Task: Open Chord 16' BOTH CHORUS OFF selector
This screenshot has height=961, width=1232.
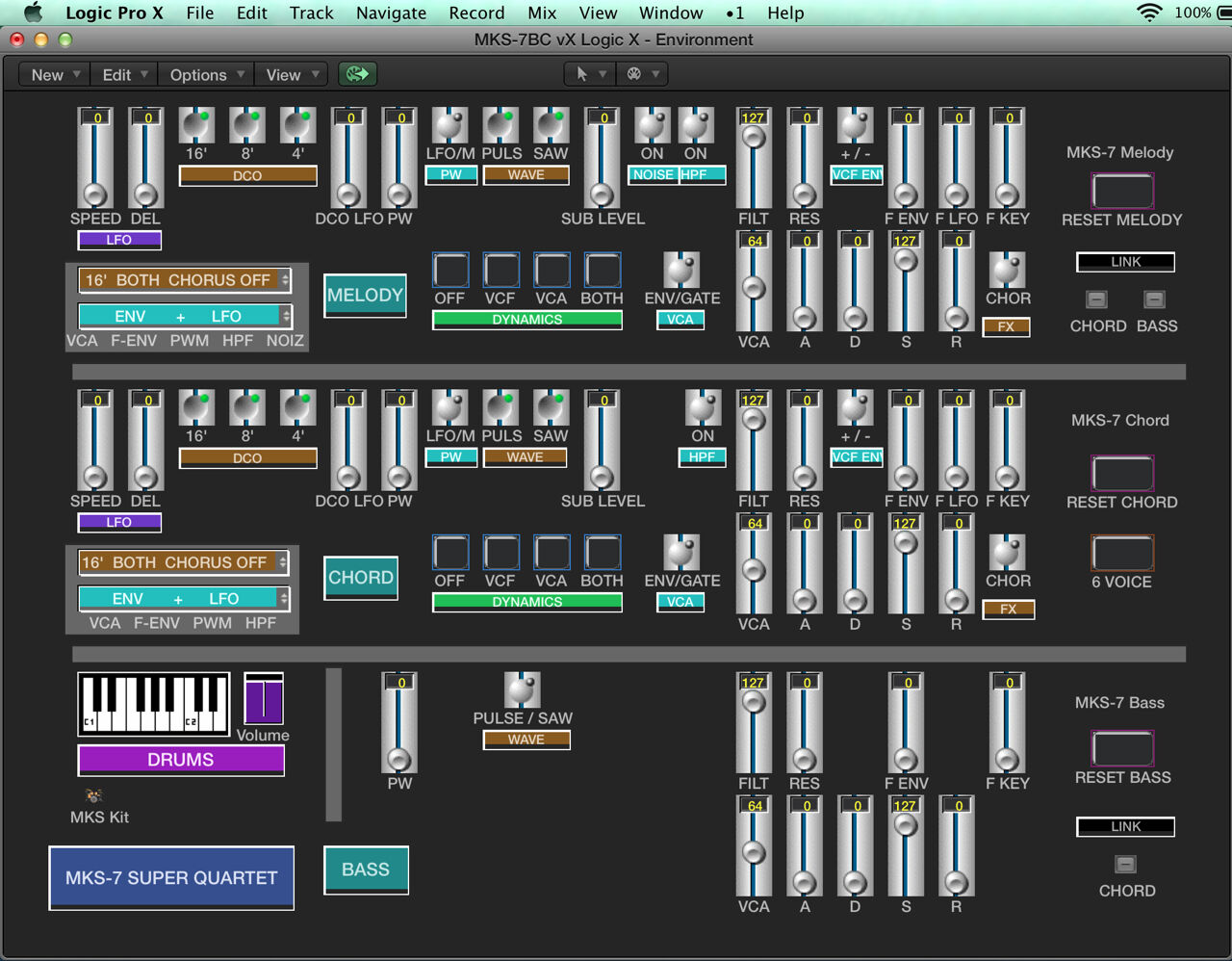Action: (x=183, y=562)
